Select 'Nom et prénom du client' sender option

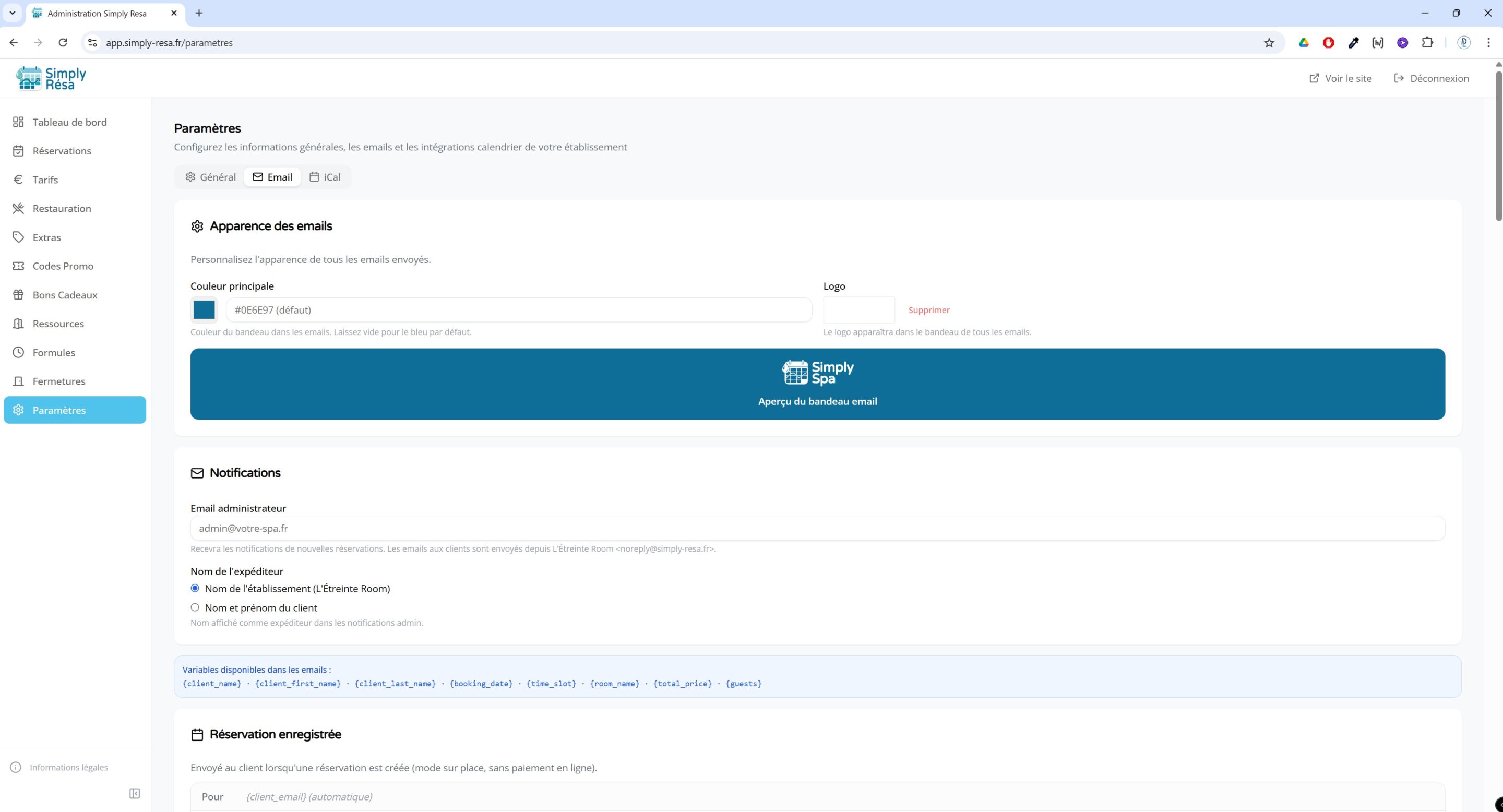pyautogui.click(x=195, y=607)
